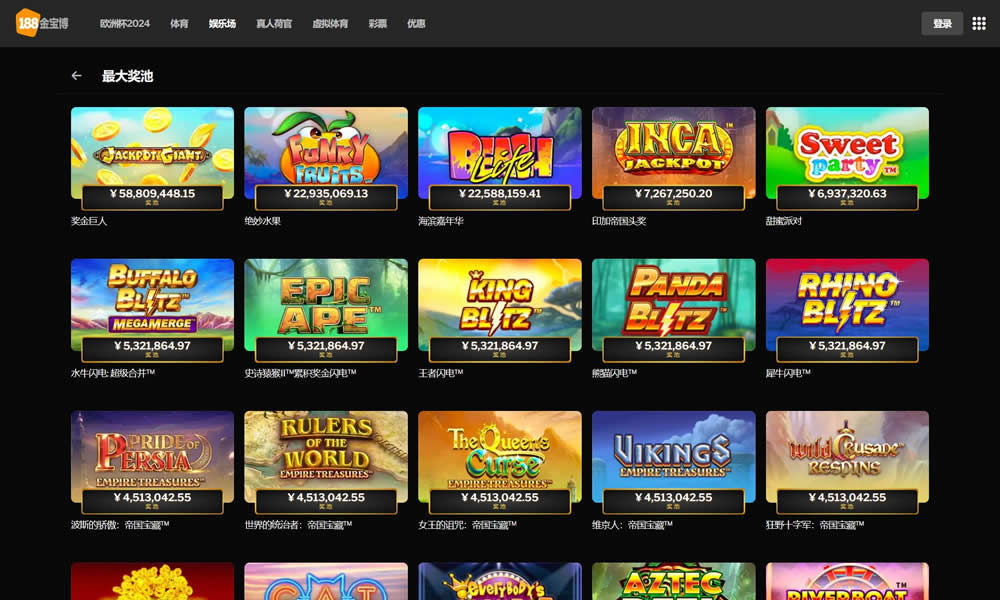Open the Funky Fruits game thumbnail
The image size is (1000, 600).
tap(326, 153)
